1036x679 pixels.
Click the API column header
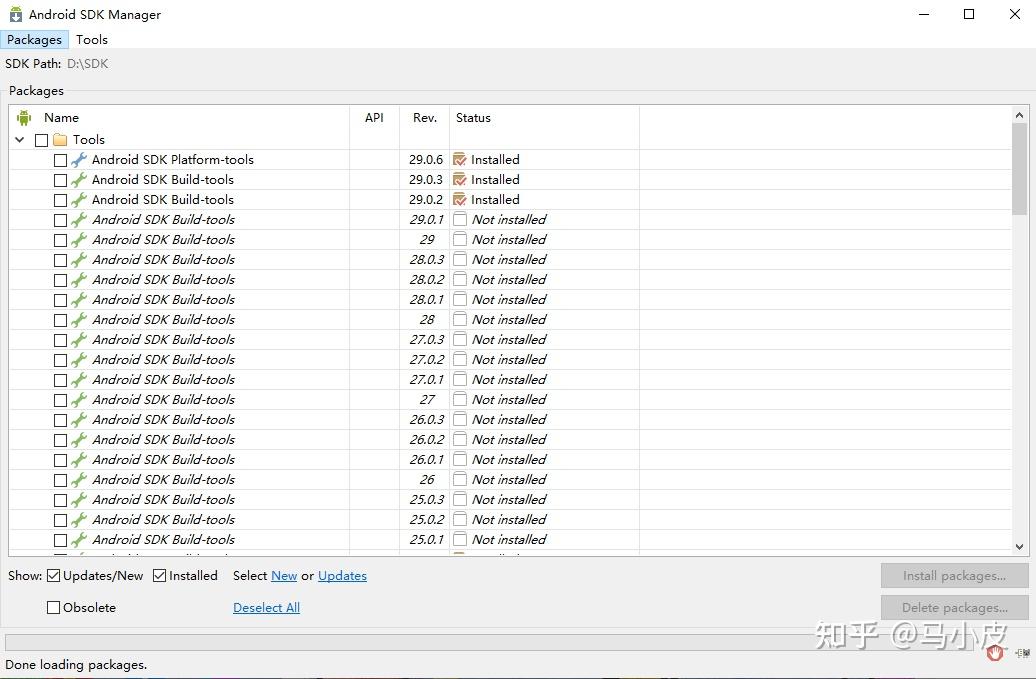tap(374, 118)
